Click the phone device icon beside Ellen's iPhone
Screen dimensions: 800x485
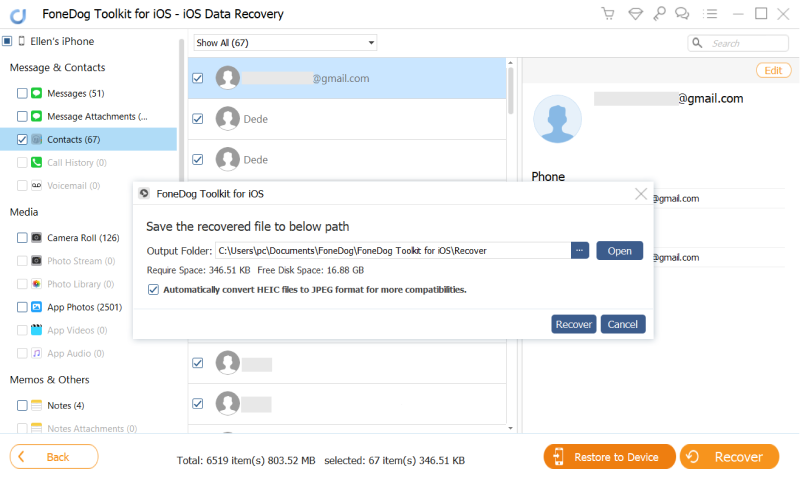click(x=21, y=41)
